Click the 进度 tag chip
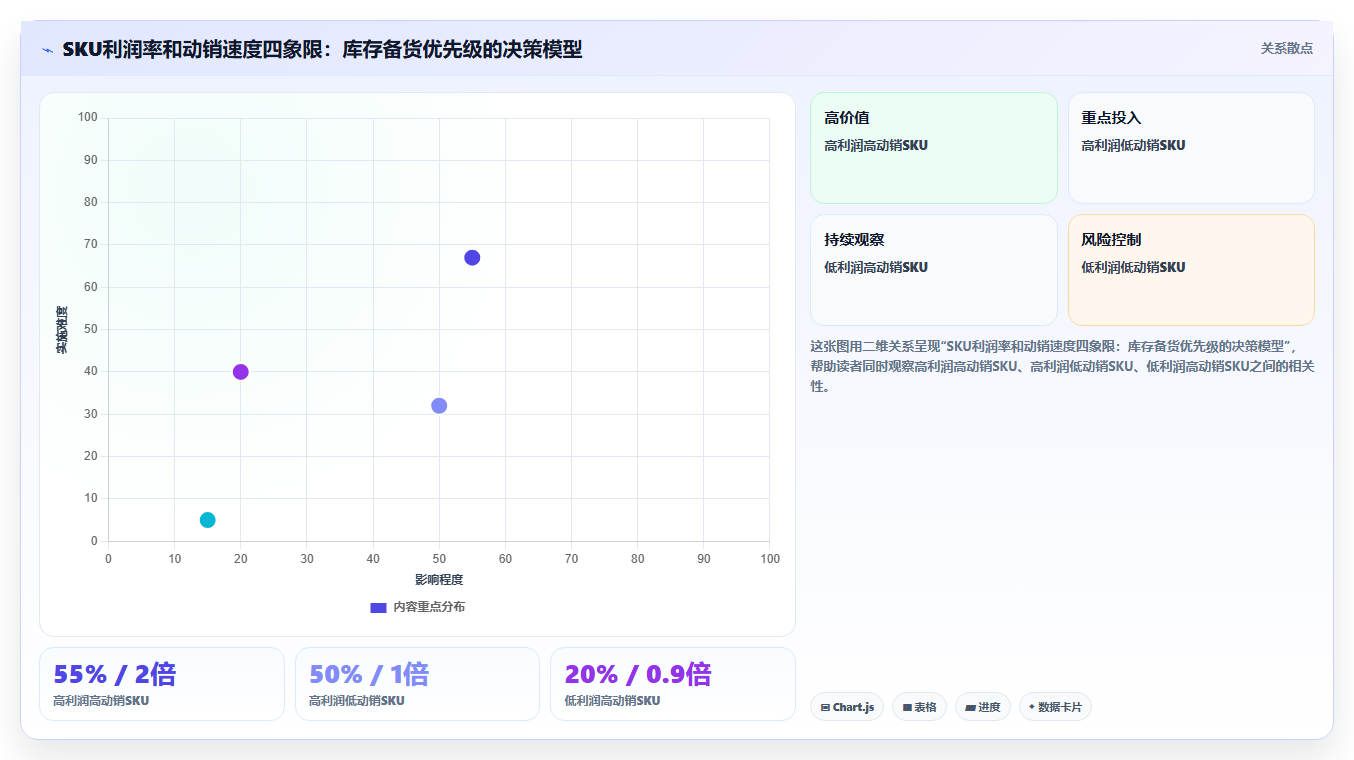Viewport: 1354px width, 760px height. [982, 707]
